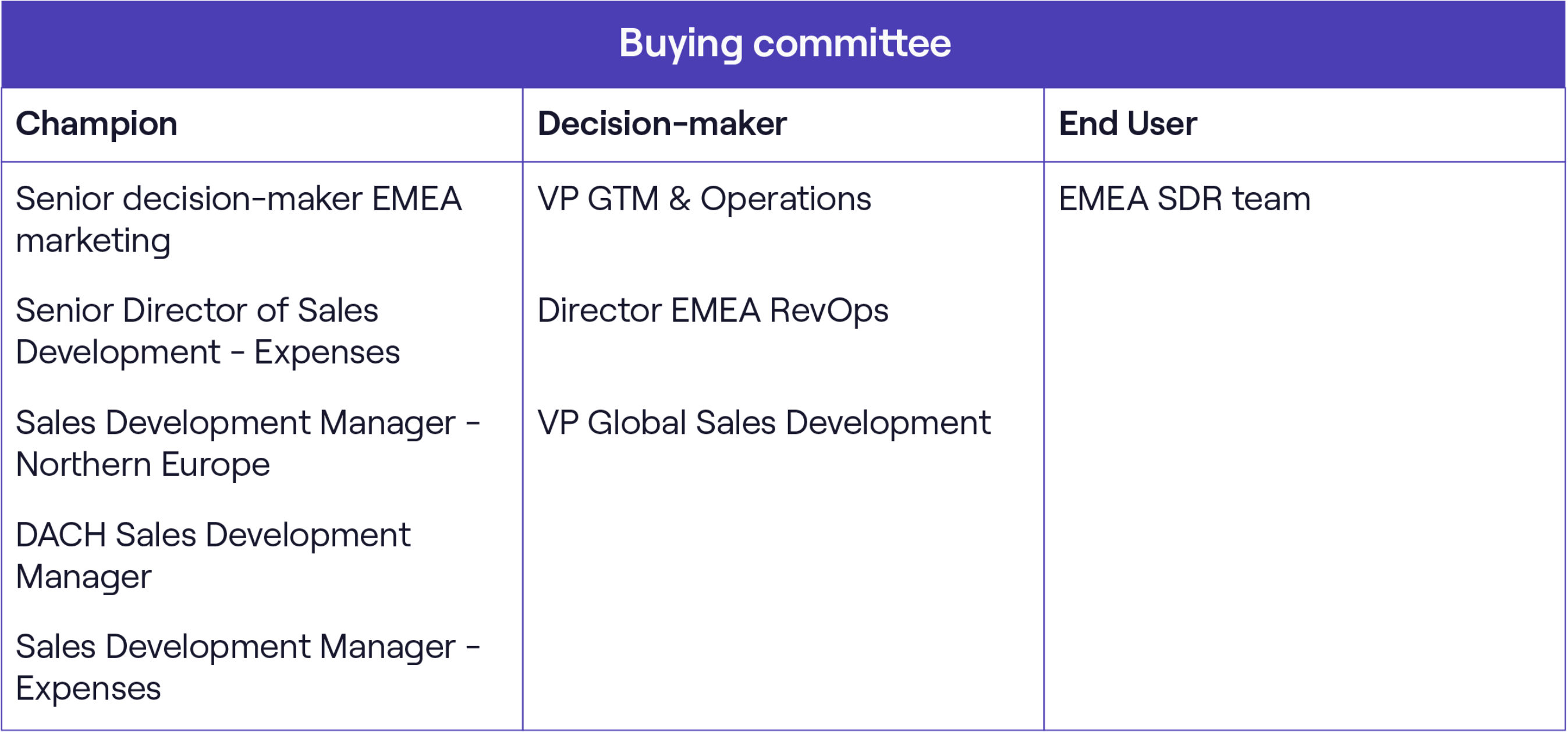This screenshot has width=1568, height=735.
Task: Select Sales Development Manager Northern Europe
Action: tap(248, 443)
